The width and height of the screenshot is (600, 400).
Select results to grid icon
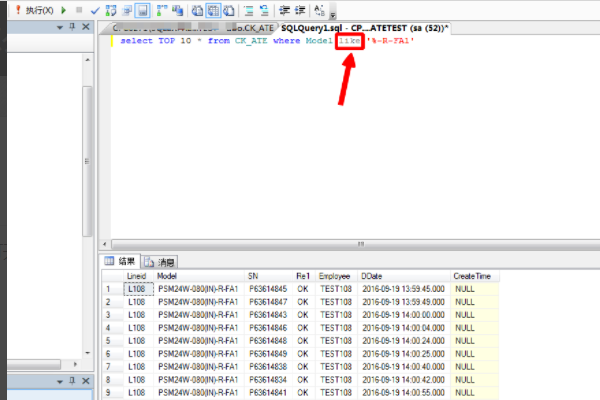point(213,11)
